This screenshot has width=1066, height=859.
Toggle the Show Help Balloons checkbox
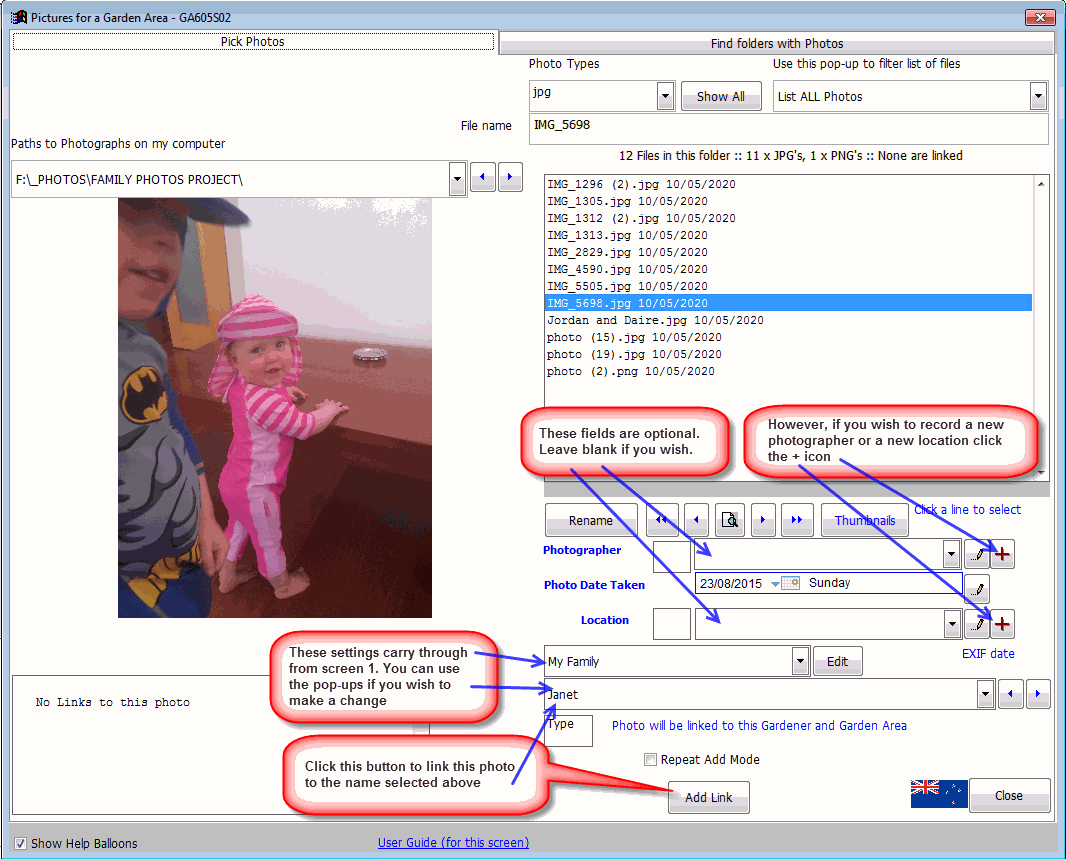20,843
